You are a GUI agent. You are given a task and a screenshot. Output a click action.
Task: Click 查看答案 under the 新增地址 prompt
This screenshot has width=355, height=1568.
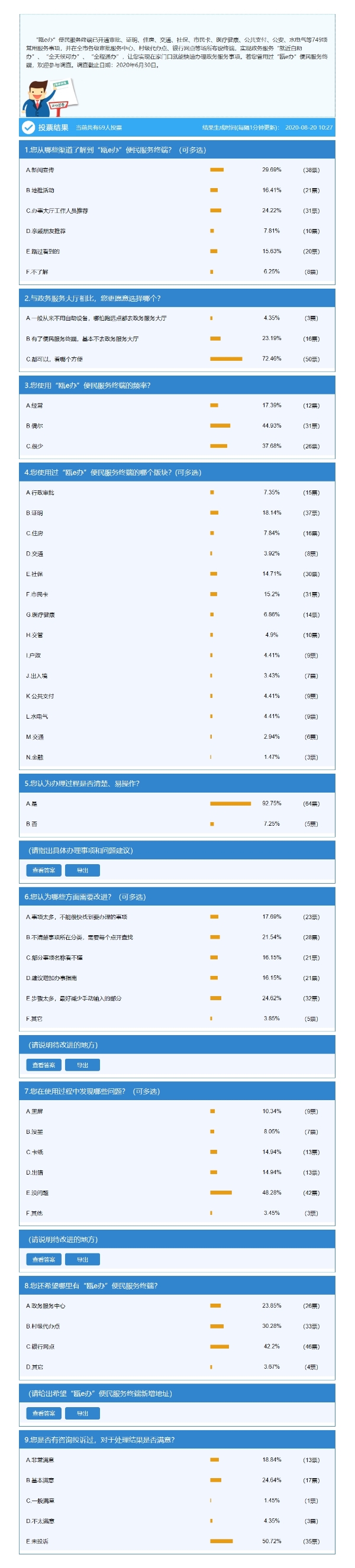[44, 1414]
